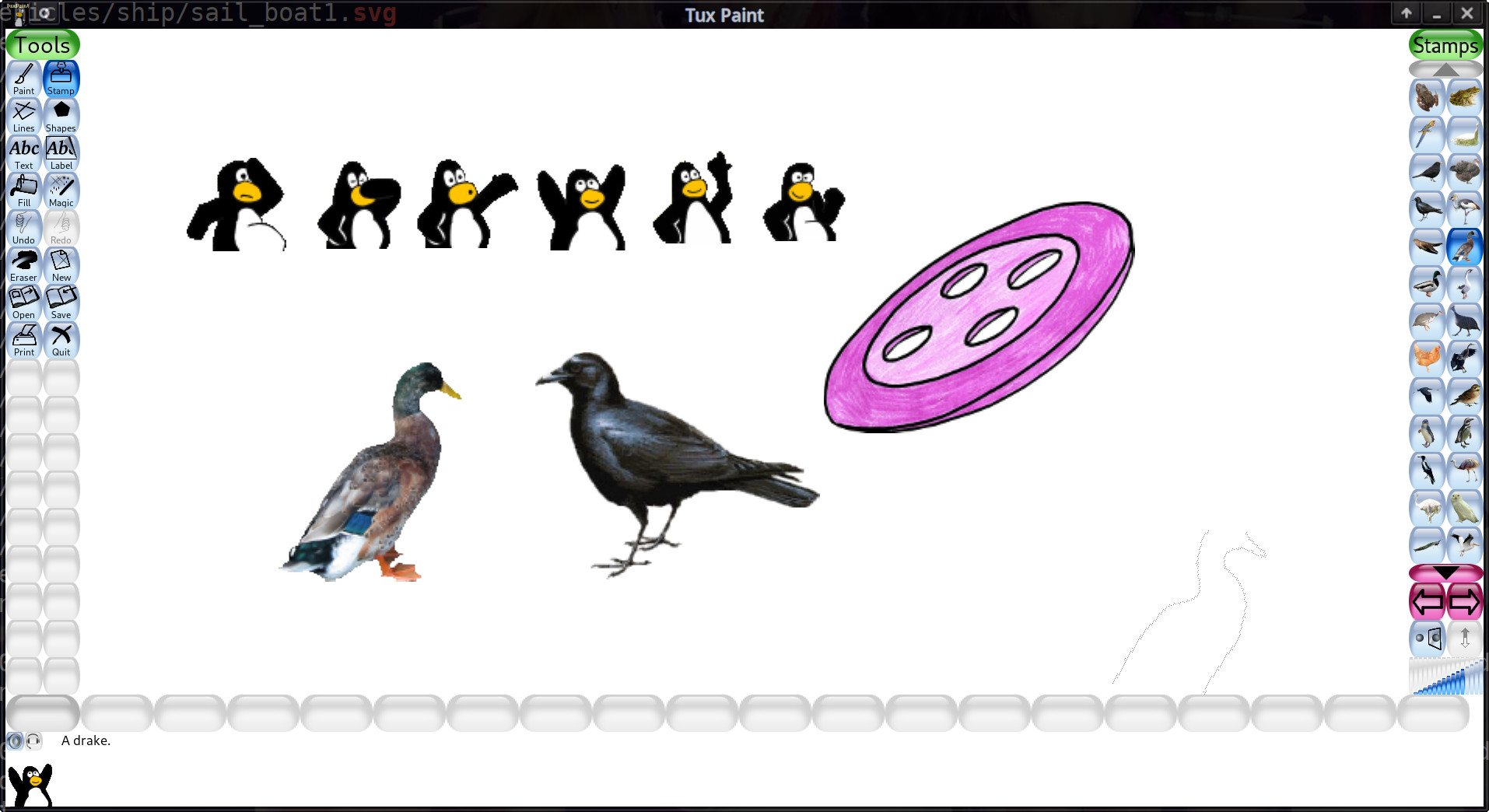Viewport: 1489px width, 812px height.
Task: Minimize the Tux Paint window
Action: (x=1437, y=14)
